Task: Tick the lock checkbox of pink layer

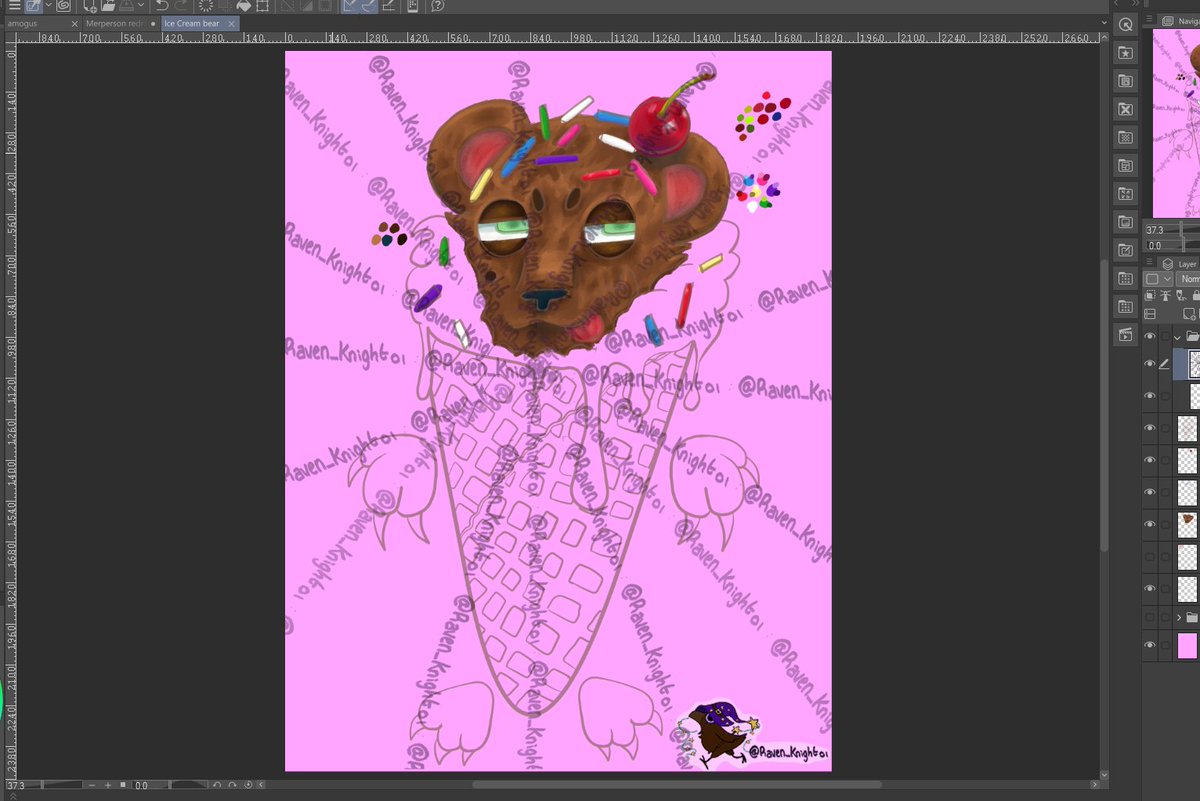Action: click(x=1165, y=646)
